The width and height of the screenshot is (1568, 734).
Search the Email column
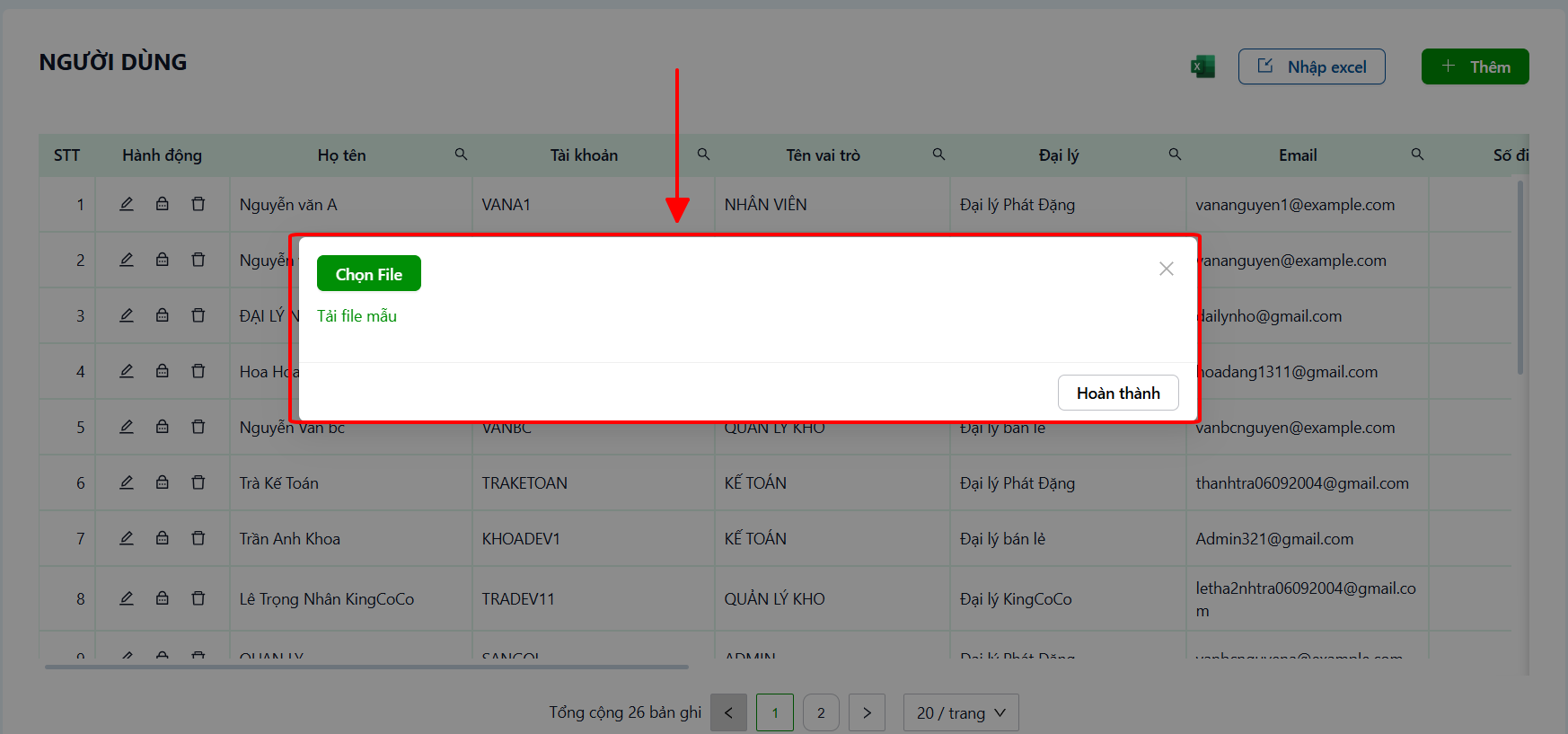(x=1417, y=155)
